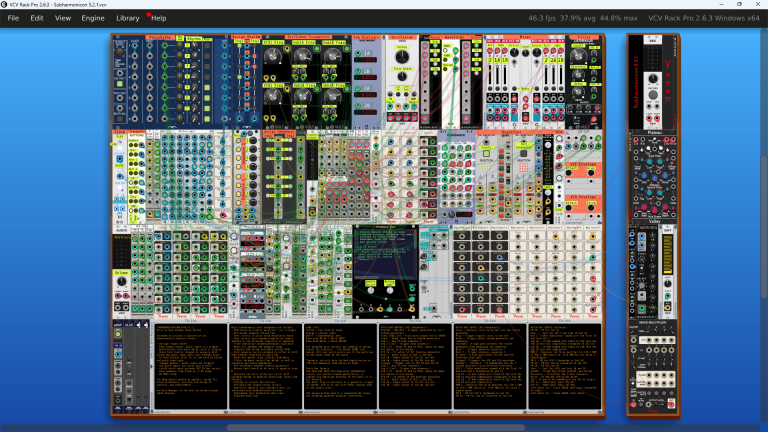Viewport: 768px width, 432px height.
Task: Click the VCA Envelope label
Action: click(x=583, y=197)
